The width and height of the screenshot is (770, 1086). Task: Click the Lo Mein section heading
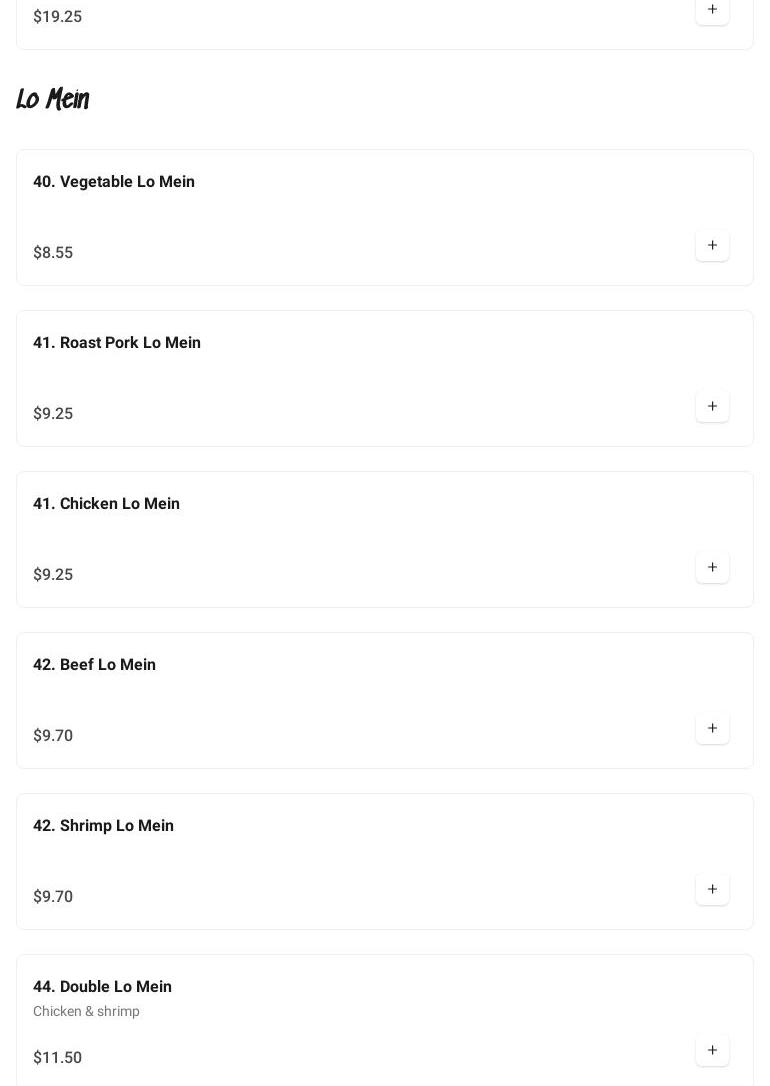(x=53, y=99)
